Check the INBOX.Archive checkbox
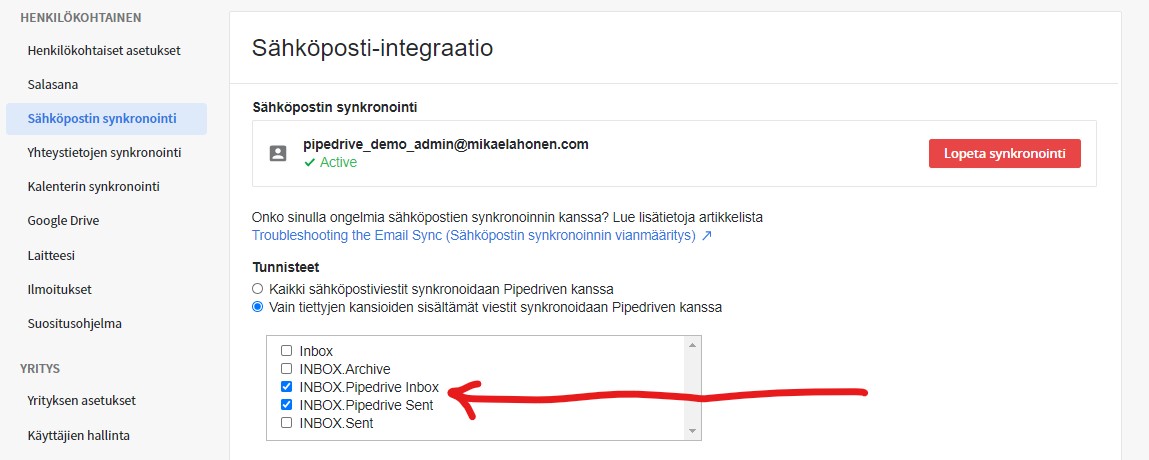The height and width of the screenshot is (460, 1149). point(287,368)
